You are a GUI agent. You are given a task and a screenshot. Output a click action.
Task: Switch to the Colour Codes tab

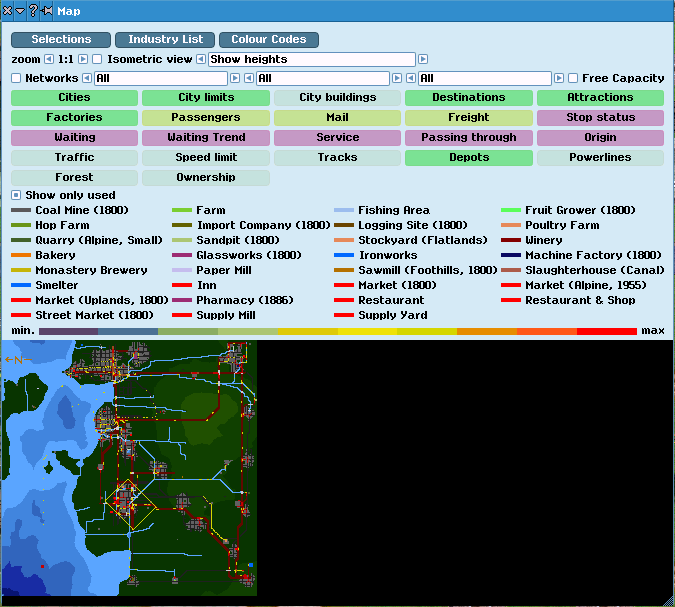coord(269,40)
